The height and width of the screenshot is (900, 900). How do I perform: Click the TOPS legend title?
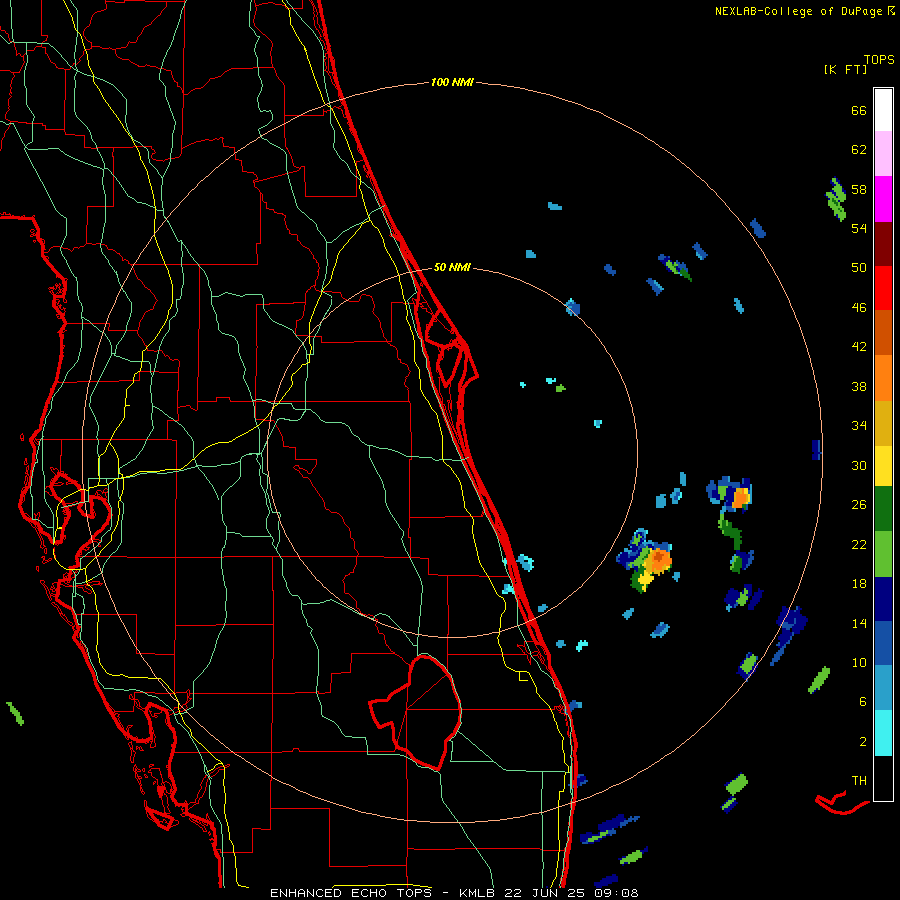click(x=879, y=59)
